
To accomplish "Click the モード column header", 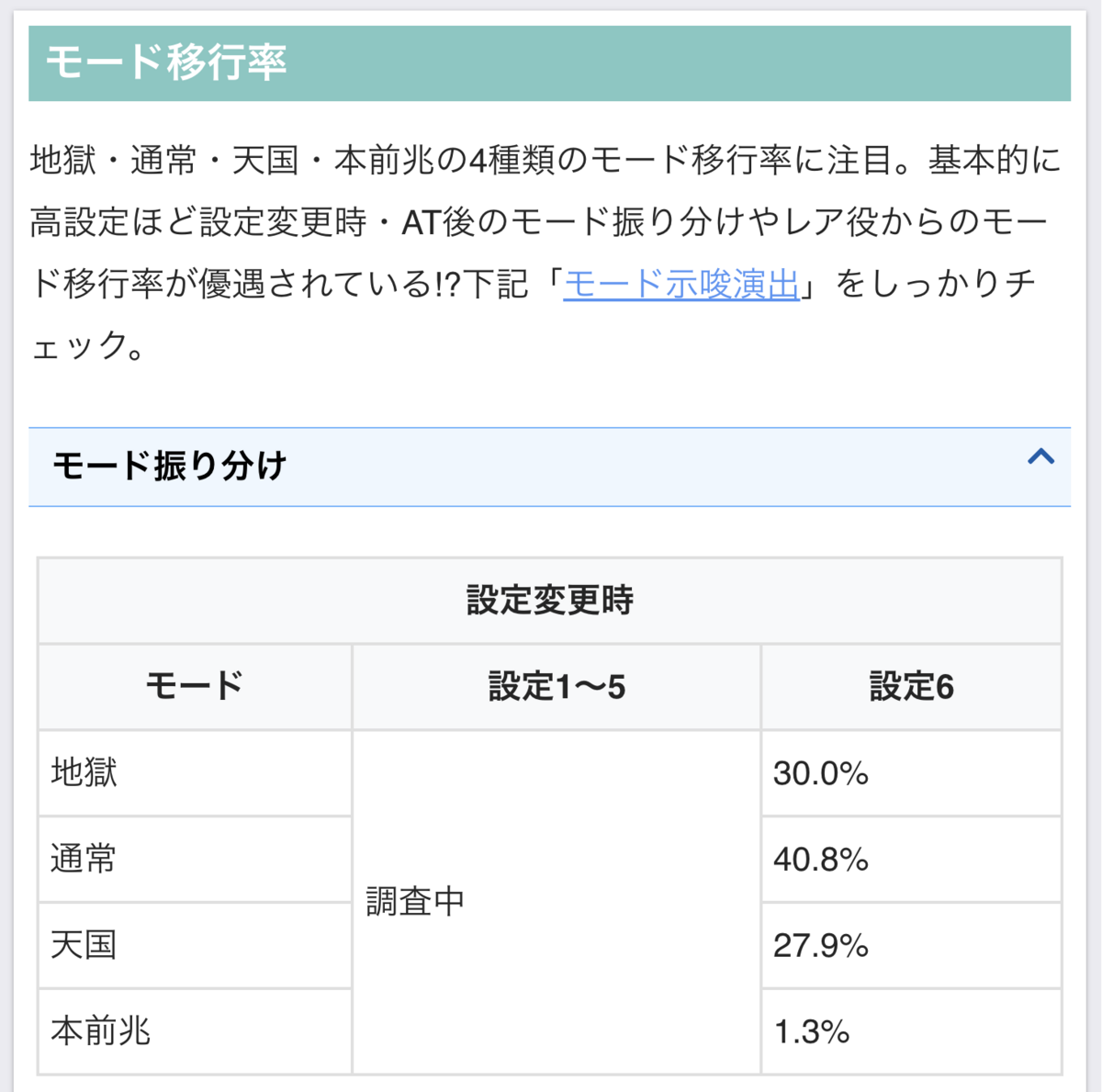I will 195,687.
